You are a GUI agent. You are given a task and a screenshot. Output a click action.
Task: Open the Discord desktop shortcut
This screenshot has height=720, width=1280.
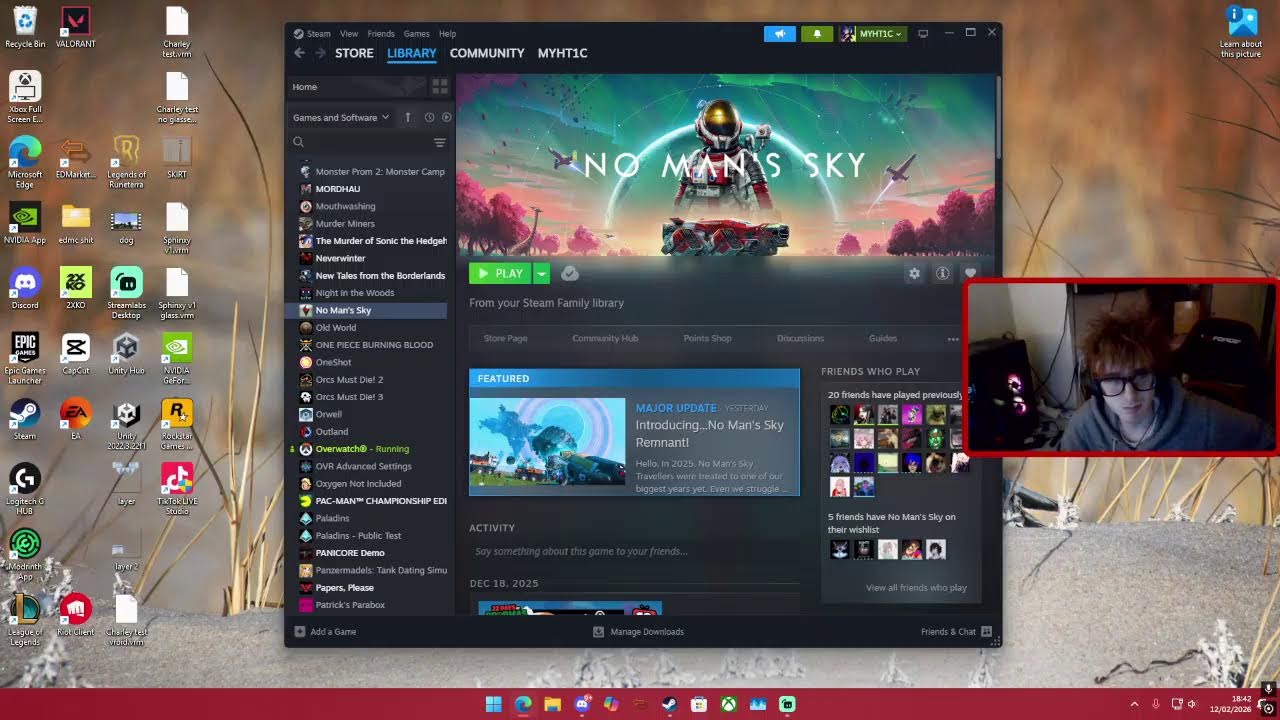tap(25, 289)
